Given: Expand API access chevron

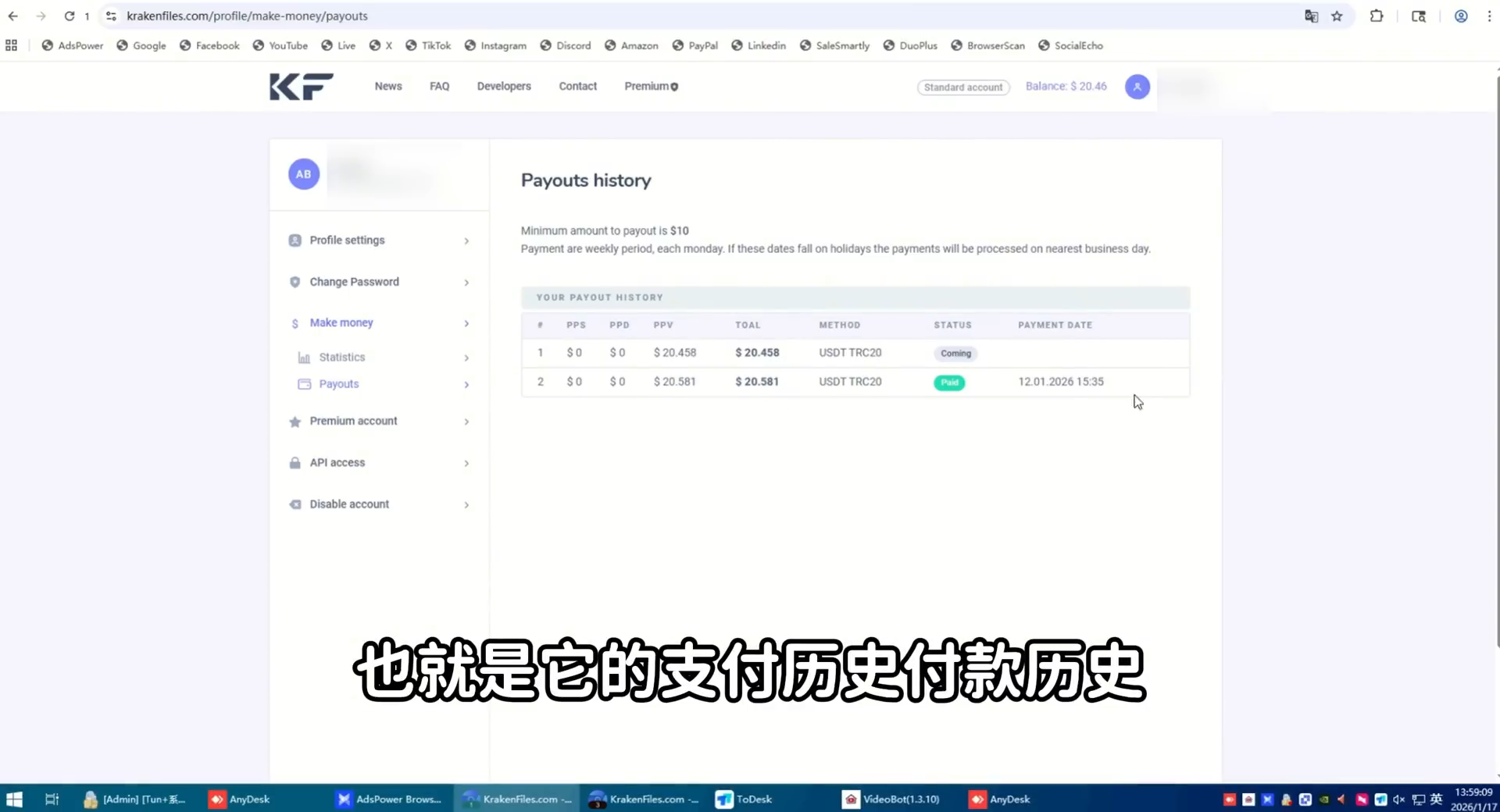Looking at the screenshot, I should click(x=466, y=464).
